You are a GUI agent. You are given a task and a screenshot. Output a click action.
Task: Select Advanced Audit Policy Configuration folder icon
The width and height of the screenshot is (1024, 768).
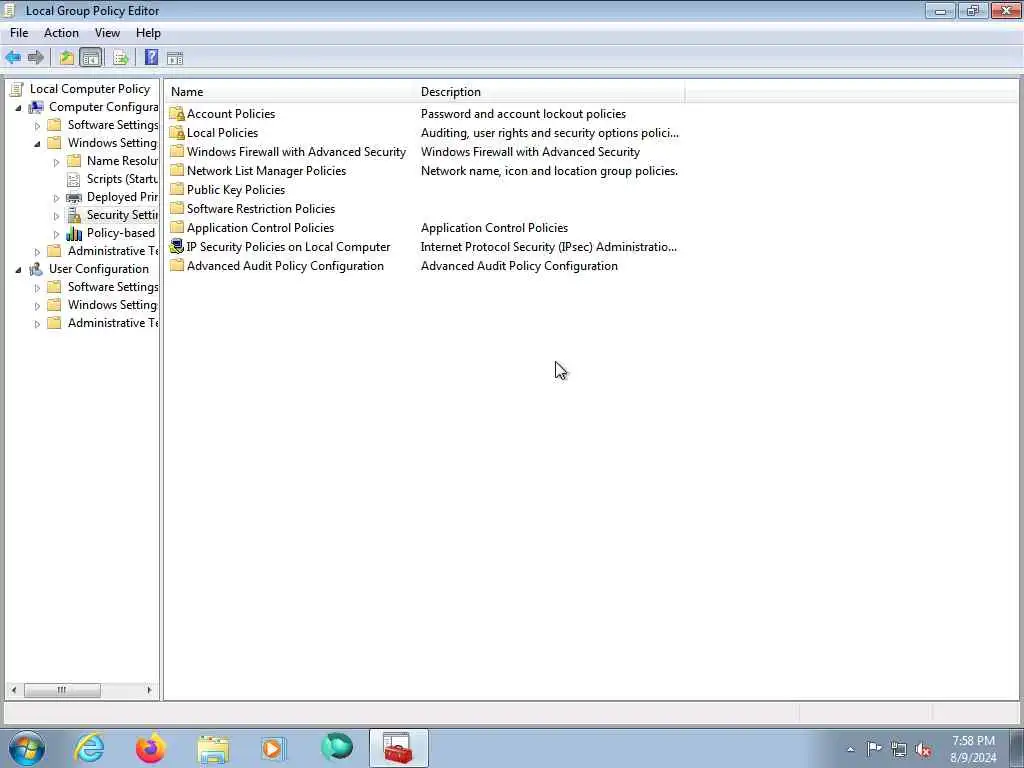(x=177, y=265)
